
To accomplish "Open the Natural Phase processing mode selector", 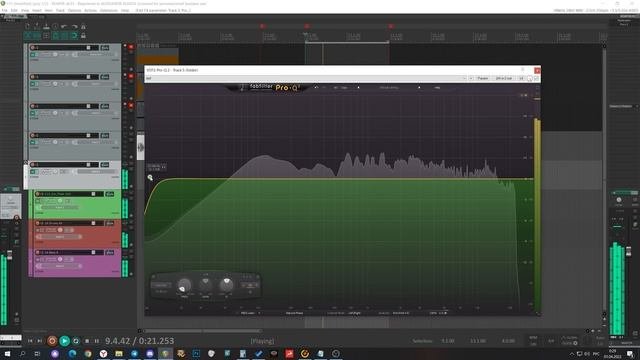I will pyautogui.click(x=294, y=313).
